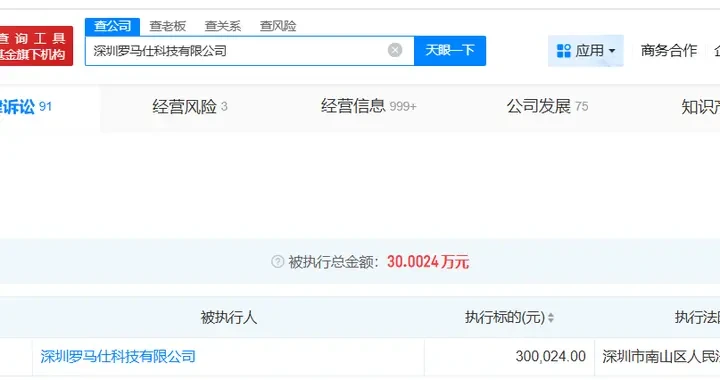Viewport: 720px width, 380px height.
Task: Click the question mark help icon beside 被执行总金额
Action: pos(277,262)
